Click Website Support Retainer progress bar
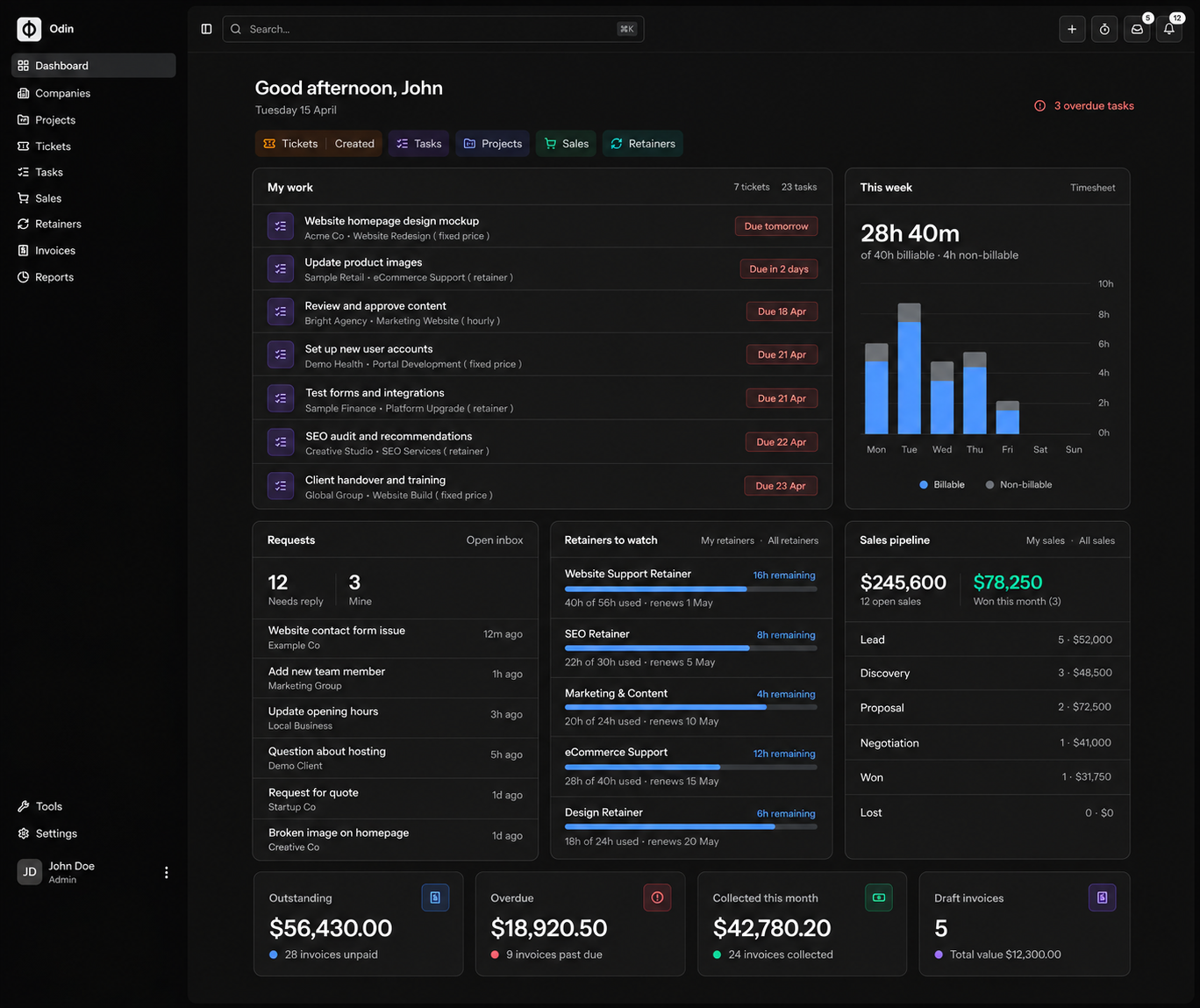The width and height of the screenshot is (1200, 1008). 691,590
